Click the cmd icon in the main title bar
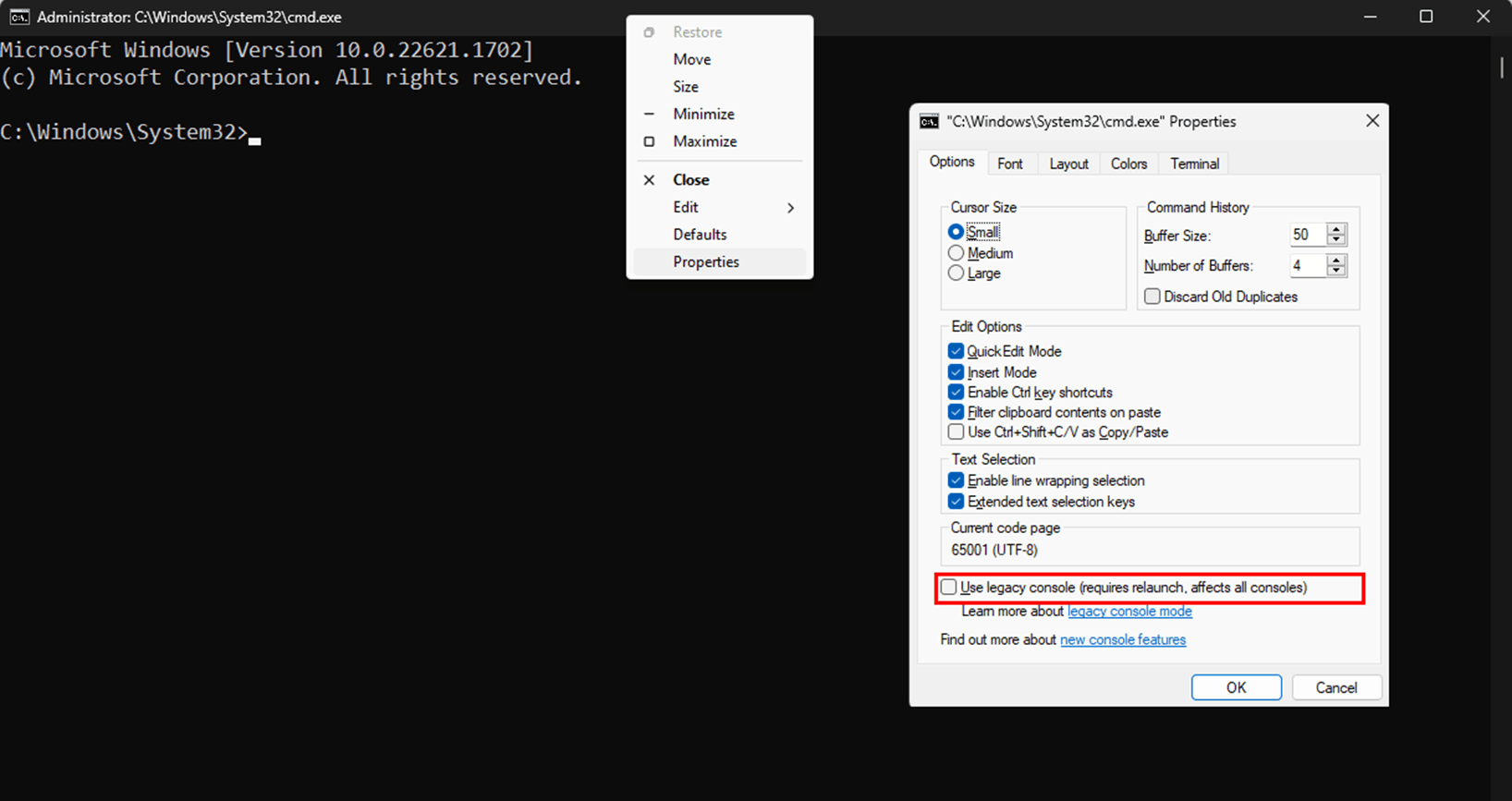1512x801 pixels. (18, 17)
